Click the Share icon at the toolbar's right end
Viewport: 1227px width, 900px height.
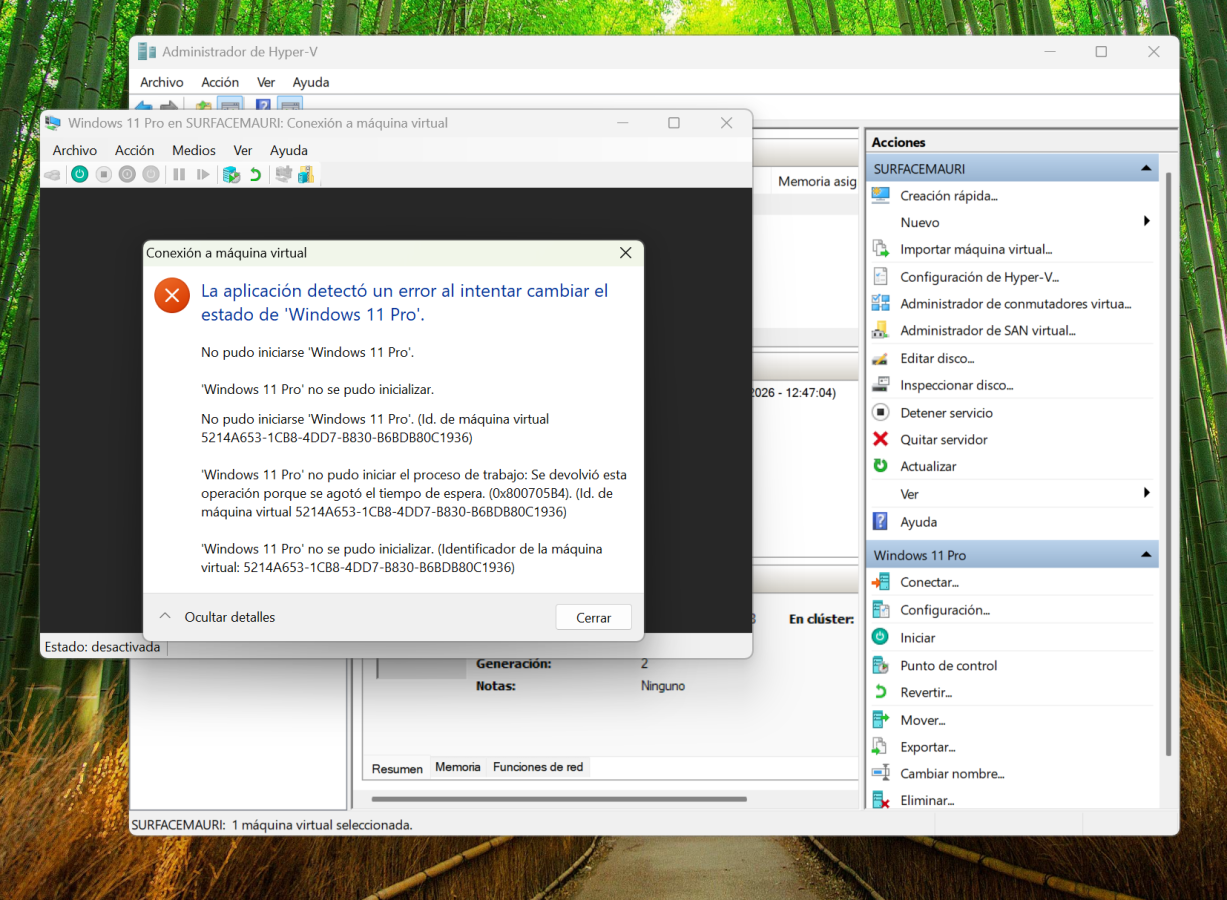[306, 174]
